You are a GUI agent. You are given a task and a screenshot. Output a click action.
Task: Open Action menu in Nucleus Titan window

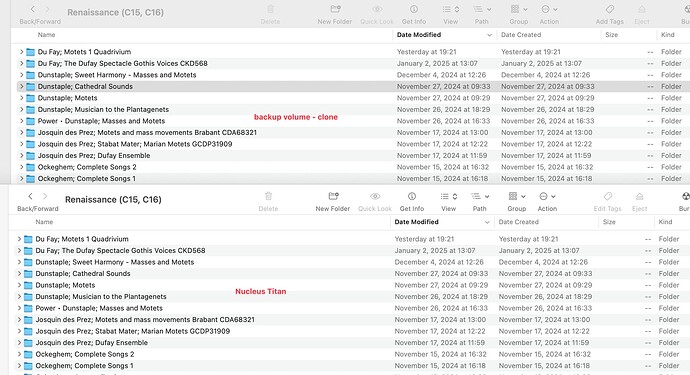547,196
